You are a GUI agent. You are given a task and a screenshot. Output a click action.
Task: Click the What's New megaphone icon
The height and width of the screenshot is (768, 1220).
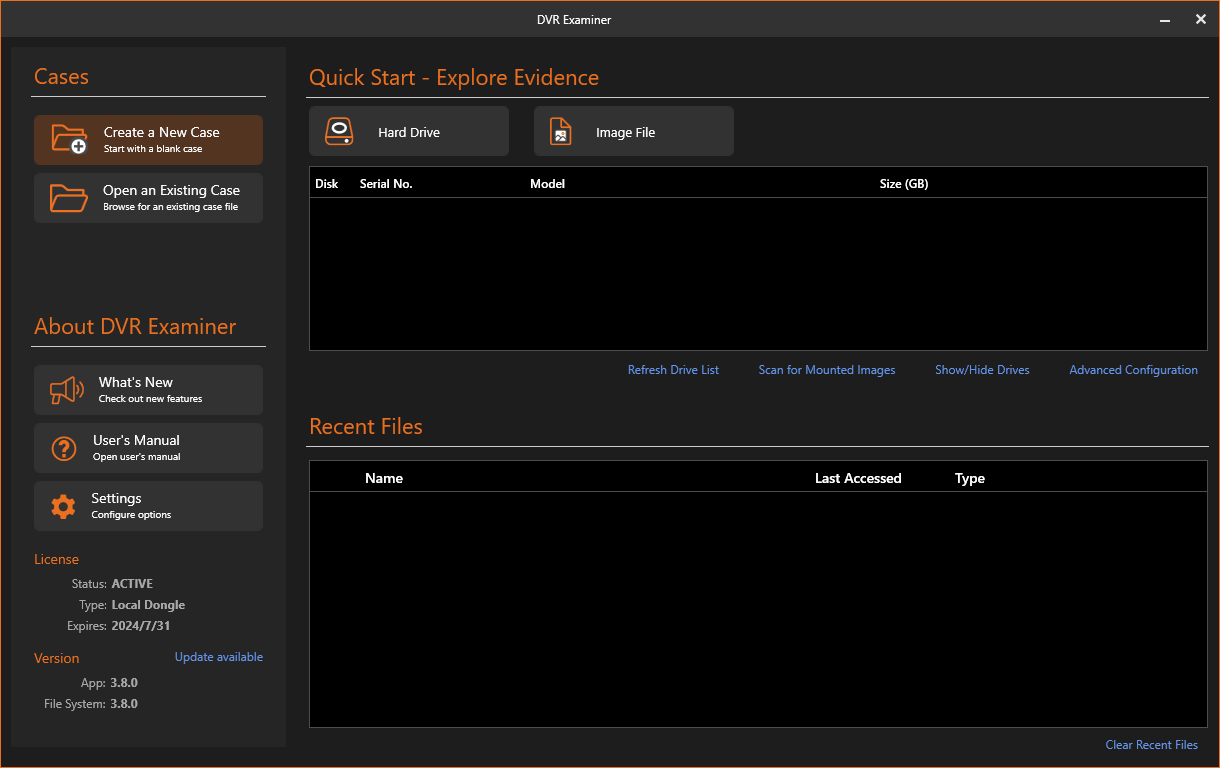(67, 390)
